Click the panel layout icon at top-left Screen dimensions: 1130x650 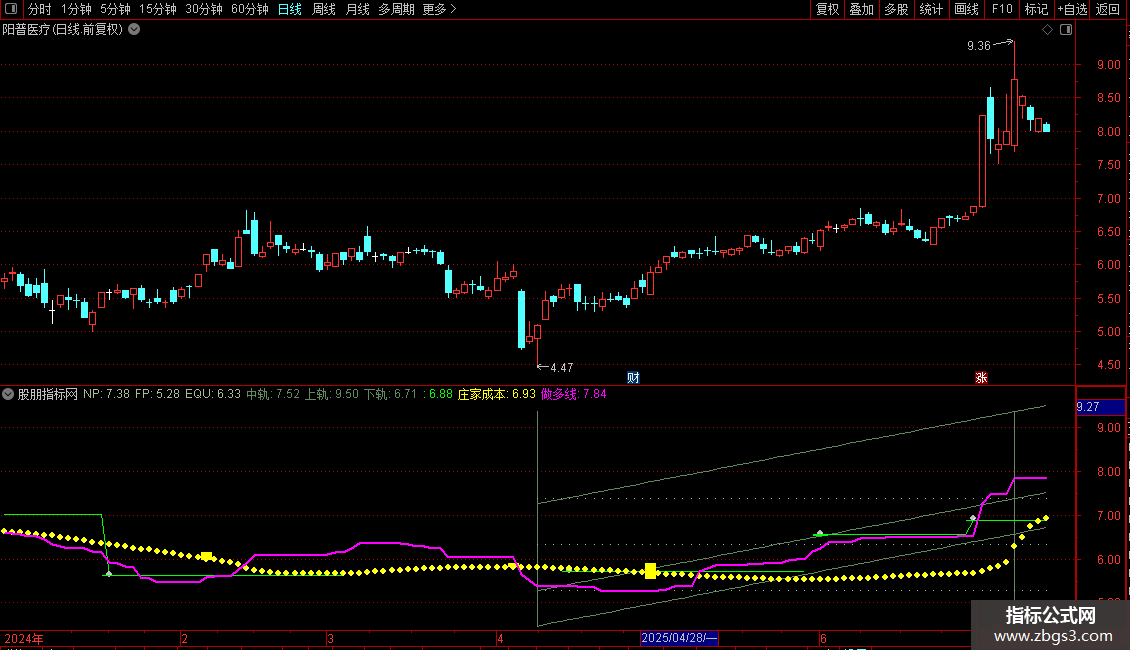pos(11,9)
